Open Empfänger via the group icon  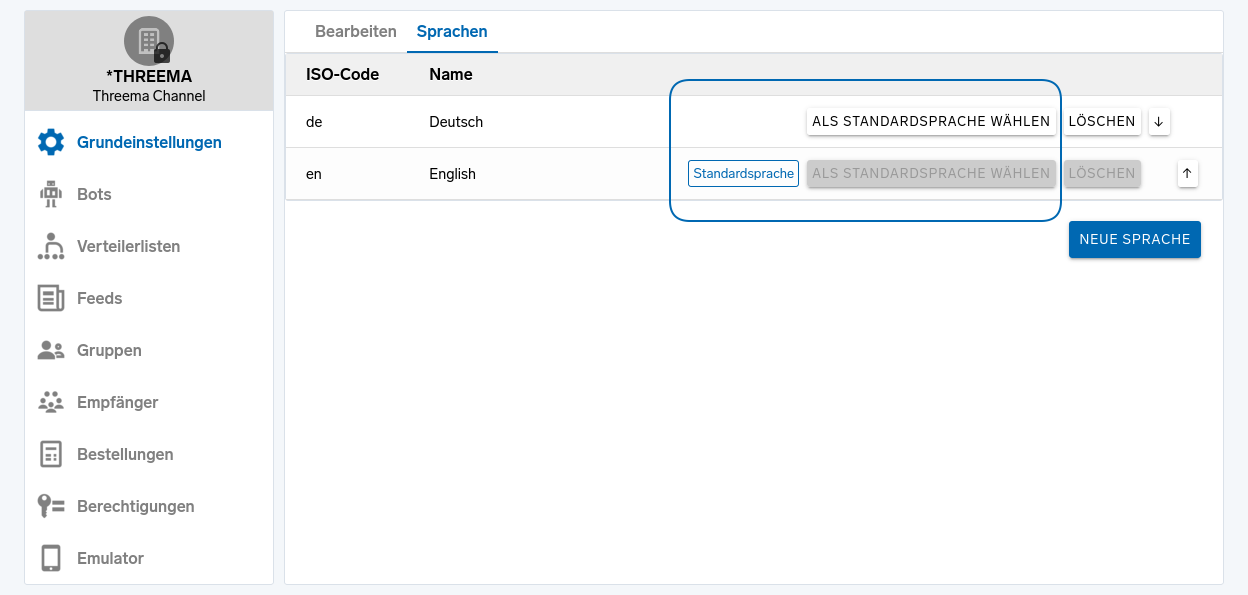tap(51, 402)
